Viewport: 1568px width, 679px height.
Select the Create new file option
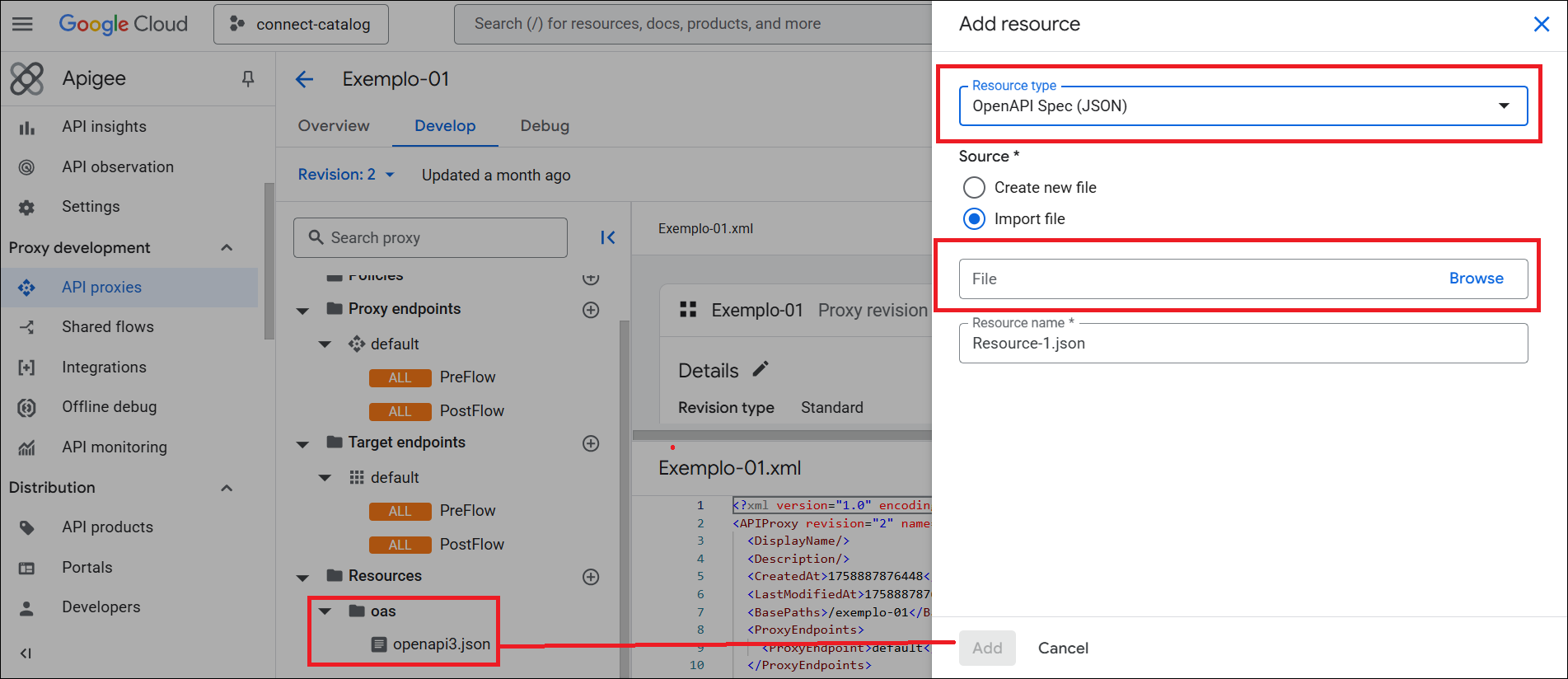point(974,188)
